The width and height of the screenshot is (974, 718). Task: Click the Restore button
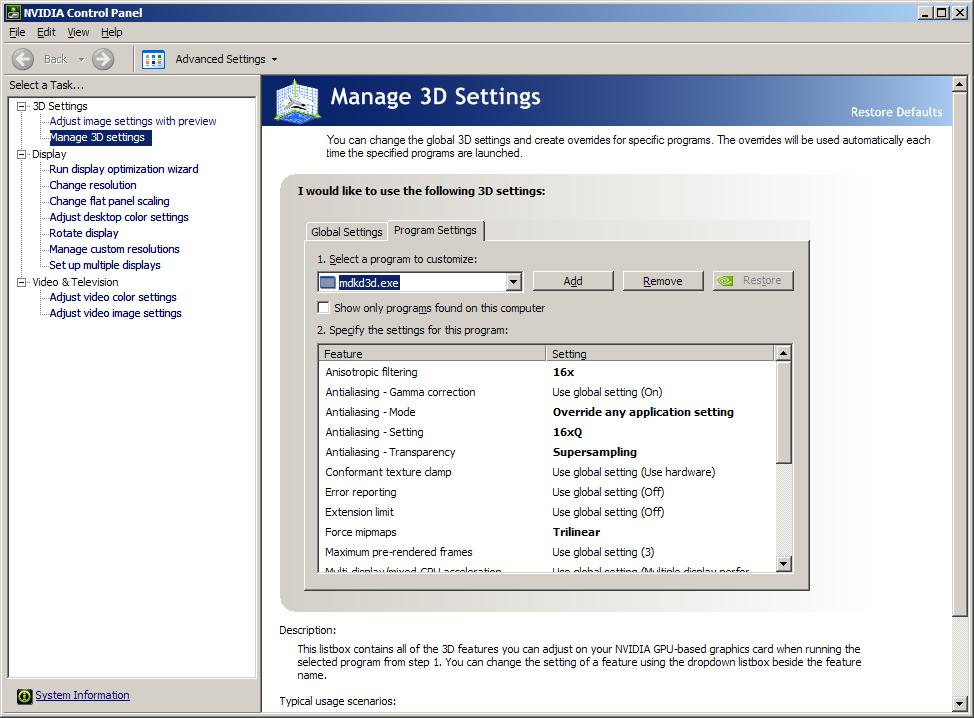pos(753,280)
